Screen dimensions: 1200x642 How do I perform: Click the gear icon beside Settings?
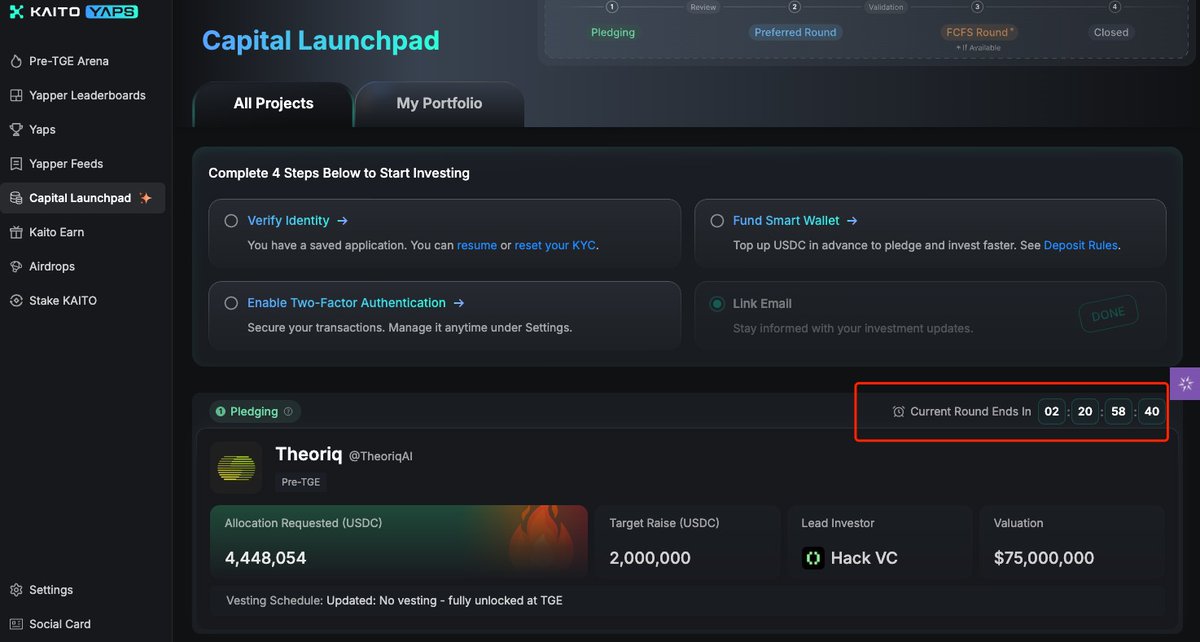click(x=15, y=590)
